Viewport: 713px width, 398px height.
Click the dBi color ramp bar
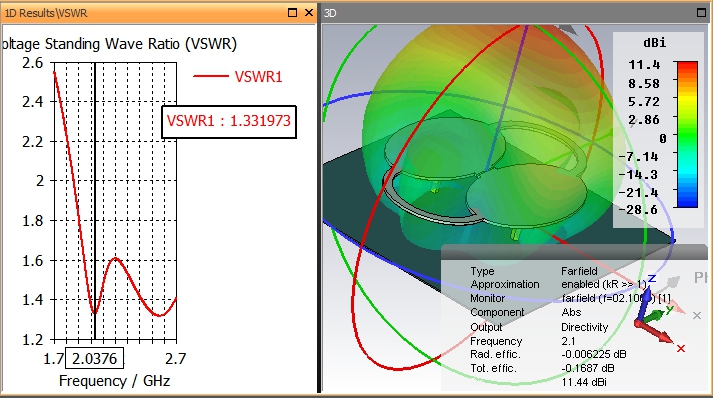tap(687, 135)
